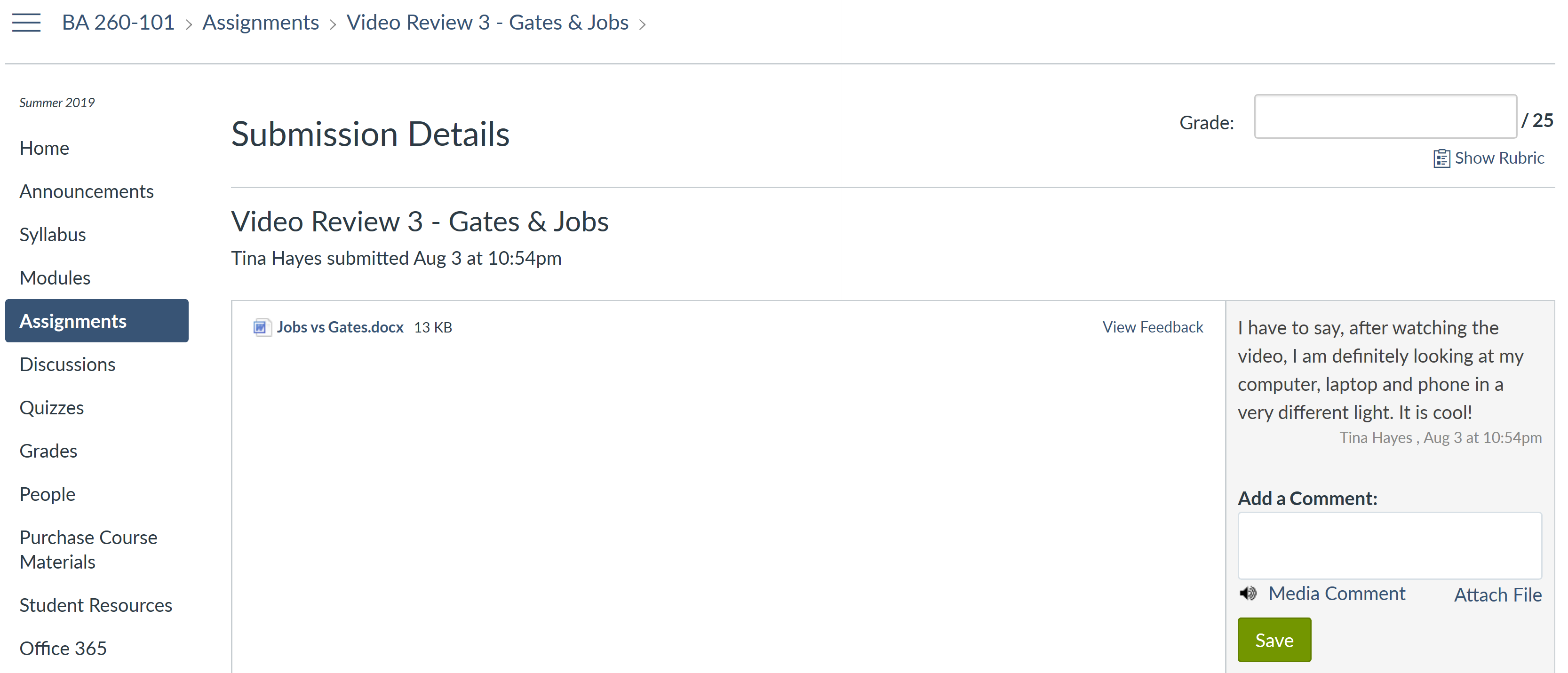Viewport: 1568px width, 673px height.
Task: Open Discussions from the sidebar
Action: point(68,364)
